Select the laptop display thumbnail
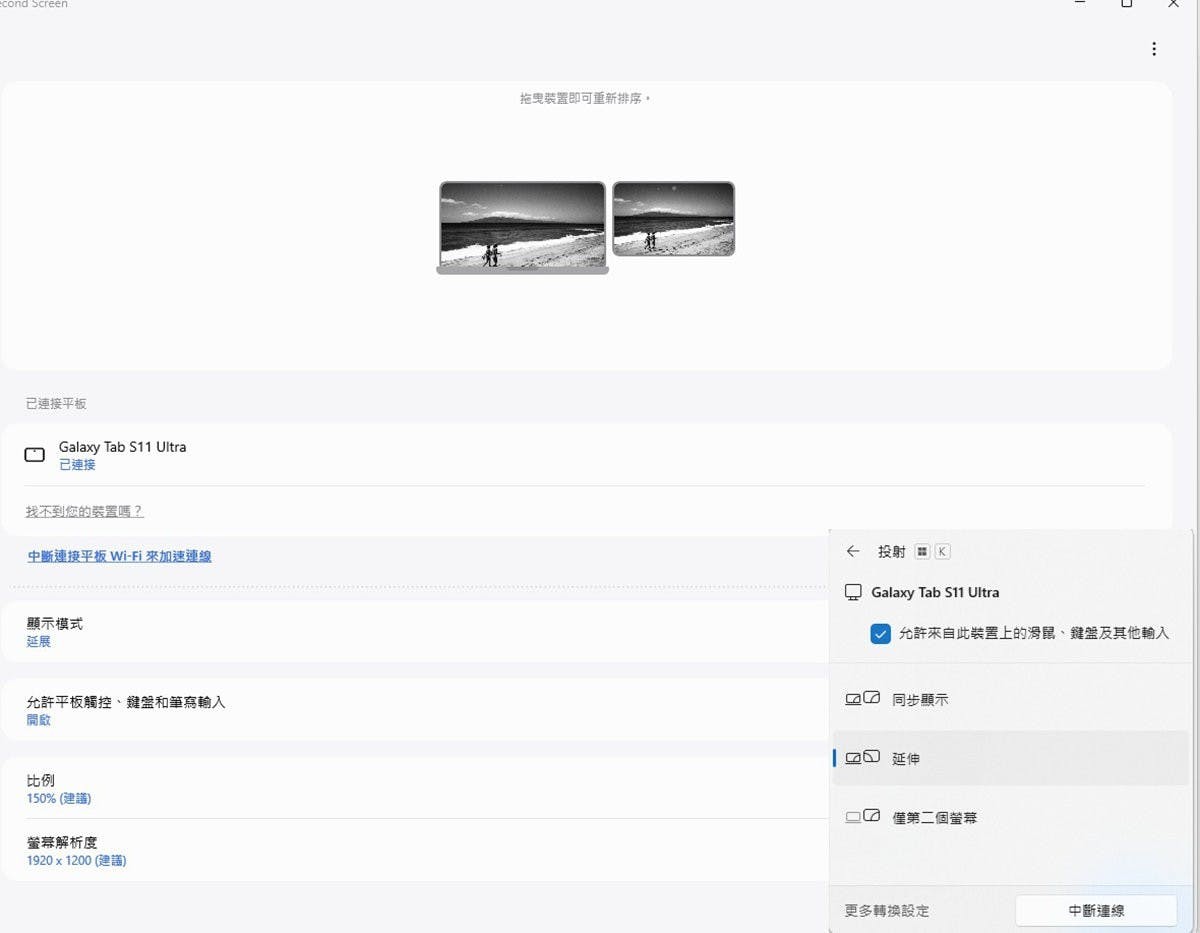1200x933 pixels. click(x=522, y=227)
